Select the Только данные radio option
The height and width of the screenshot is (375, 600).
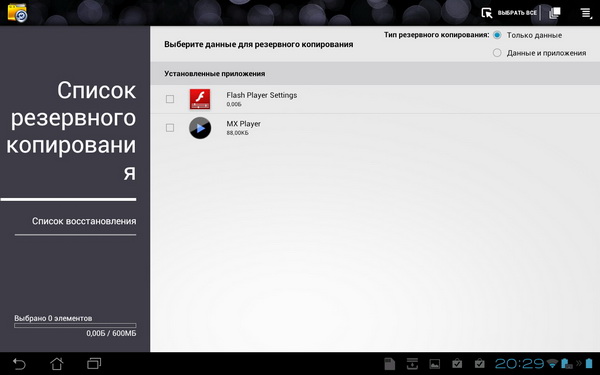pos(497,35)
